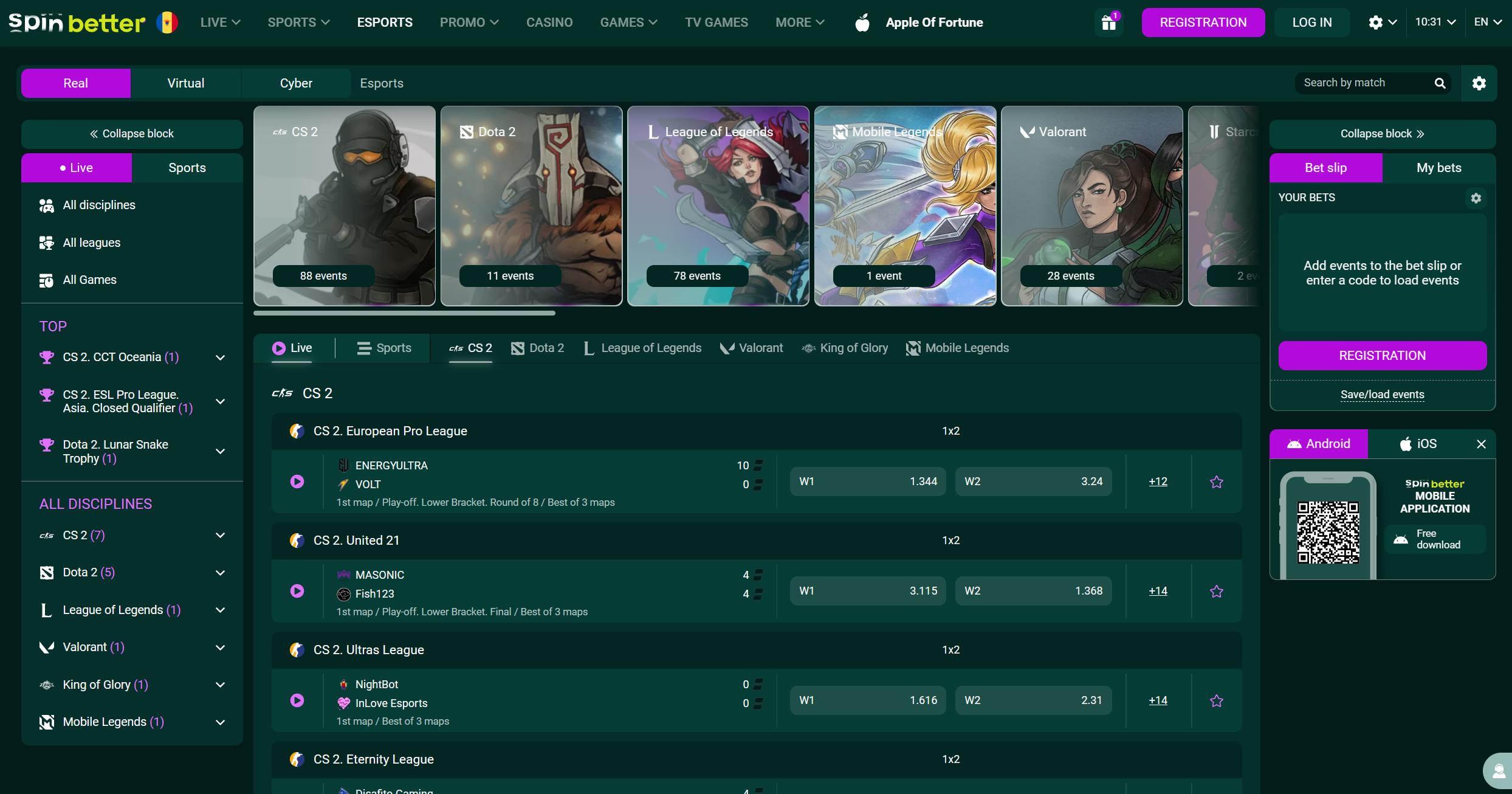Click the CS 2 section header icon
The height and width of the screenshot is (794, 1512).
click(282, 393)
